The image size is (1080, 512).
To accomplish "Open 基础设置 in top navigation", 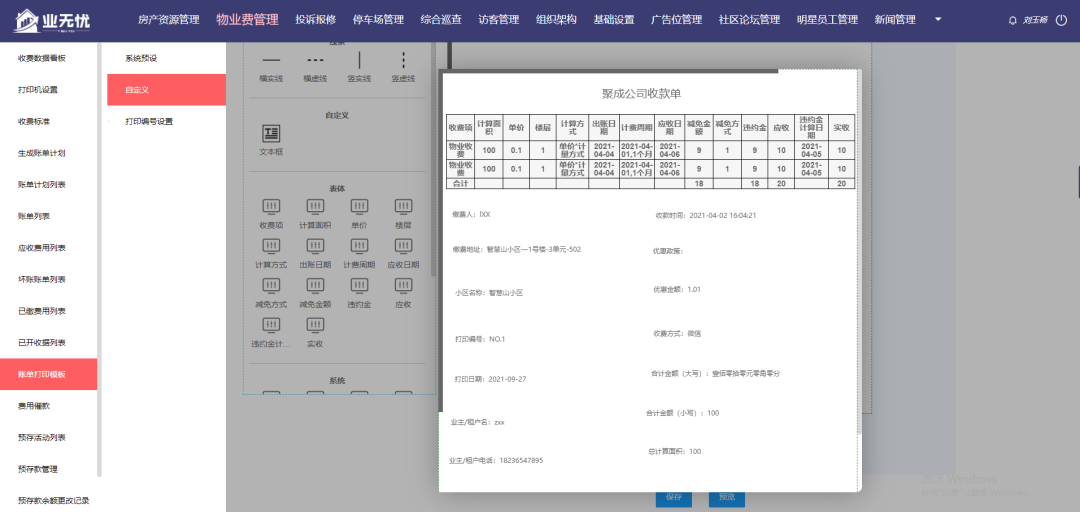I will pyautogui.click(x=614, y=20).
